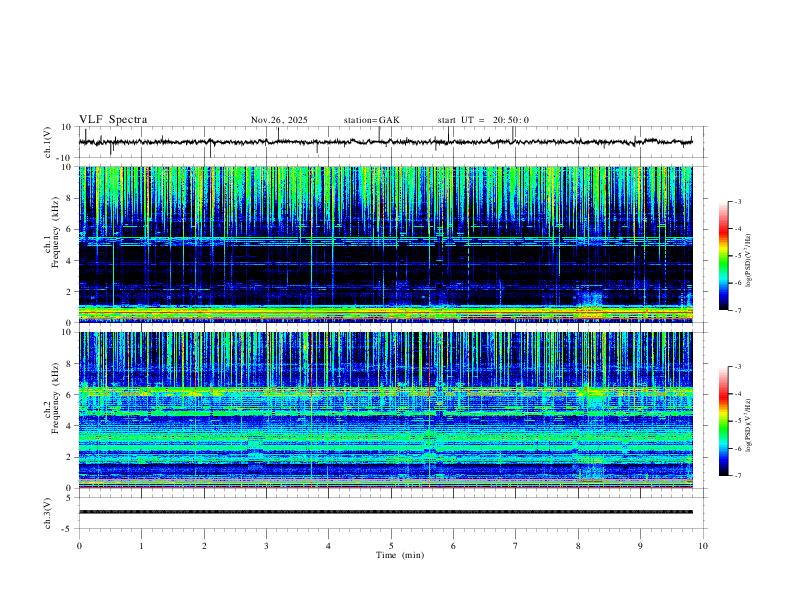
Task: Click the date 'Nov.26, 2025'
Action: point(279,120)
